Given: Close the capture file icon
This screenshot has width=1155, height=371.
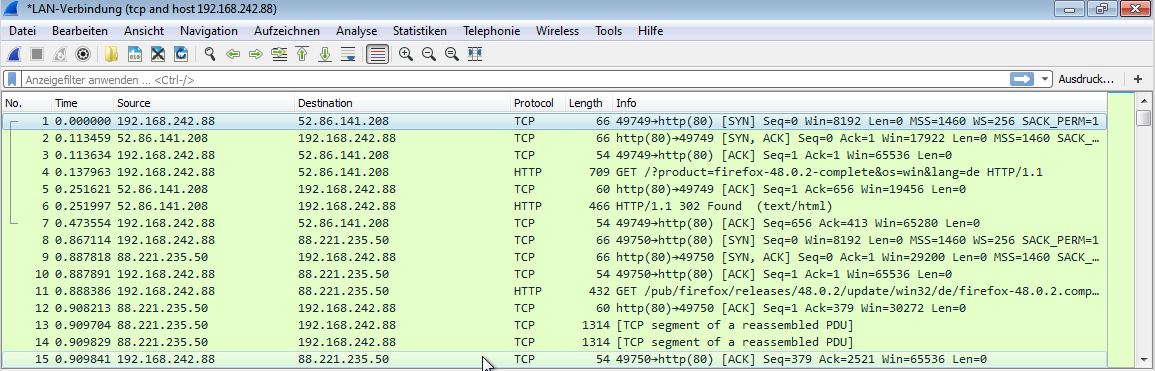Looking at the screenshot, I should coord(158,54).
